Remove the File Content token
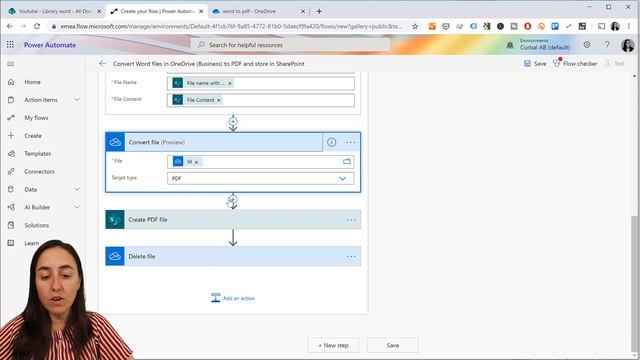The image size is (640, 360). 219,100
